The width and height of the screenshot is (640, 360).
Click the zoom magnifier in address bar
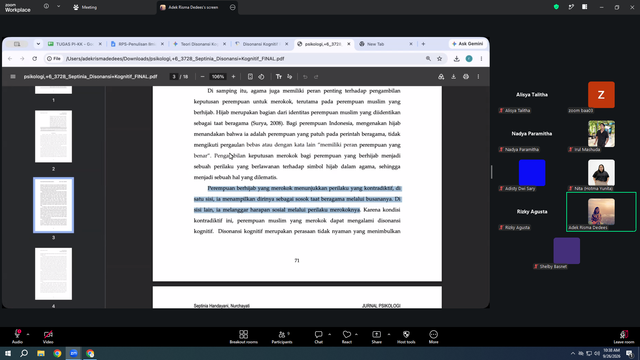[428, 59]
